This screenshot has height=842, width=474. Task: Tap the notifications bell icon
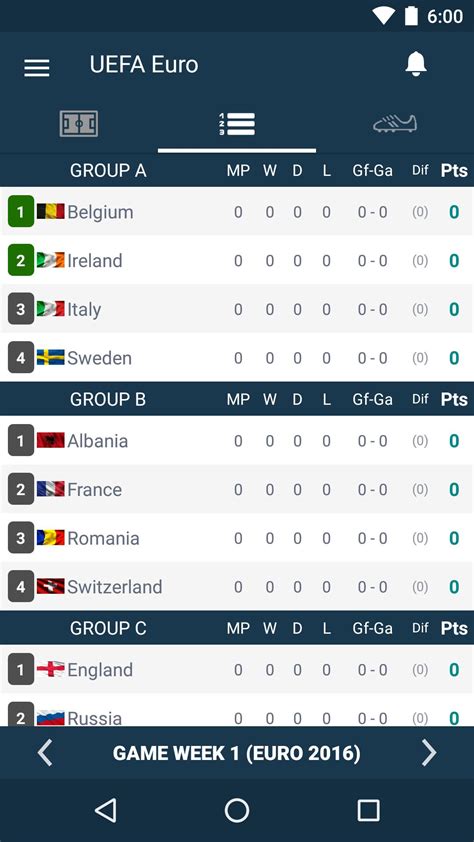tap(416, 64)
